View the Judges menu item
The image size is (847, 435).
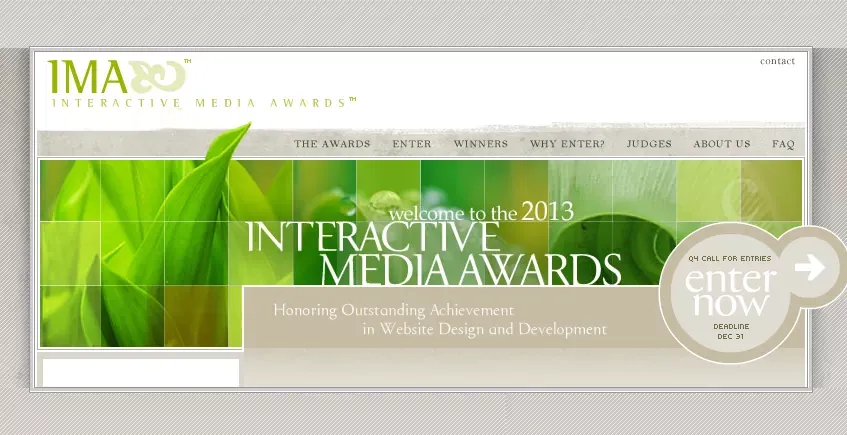point(649,144)
